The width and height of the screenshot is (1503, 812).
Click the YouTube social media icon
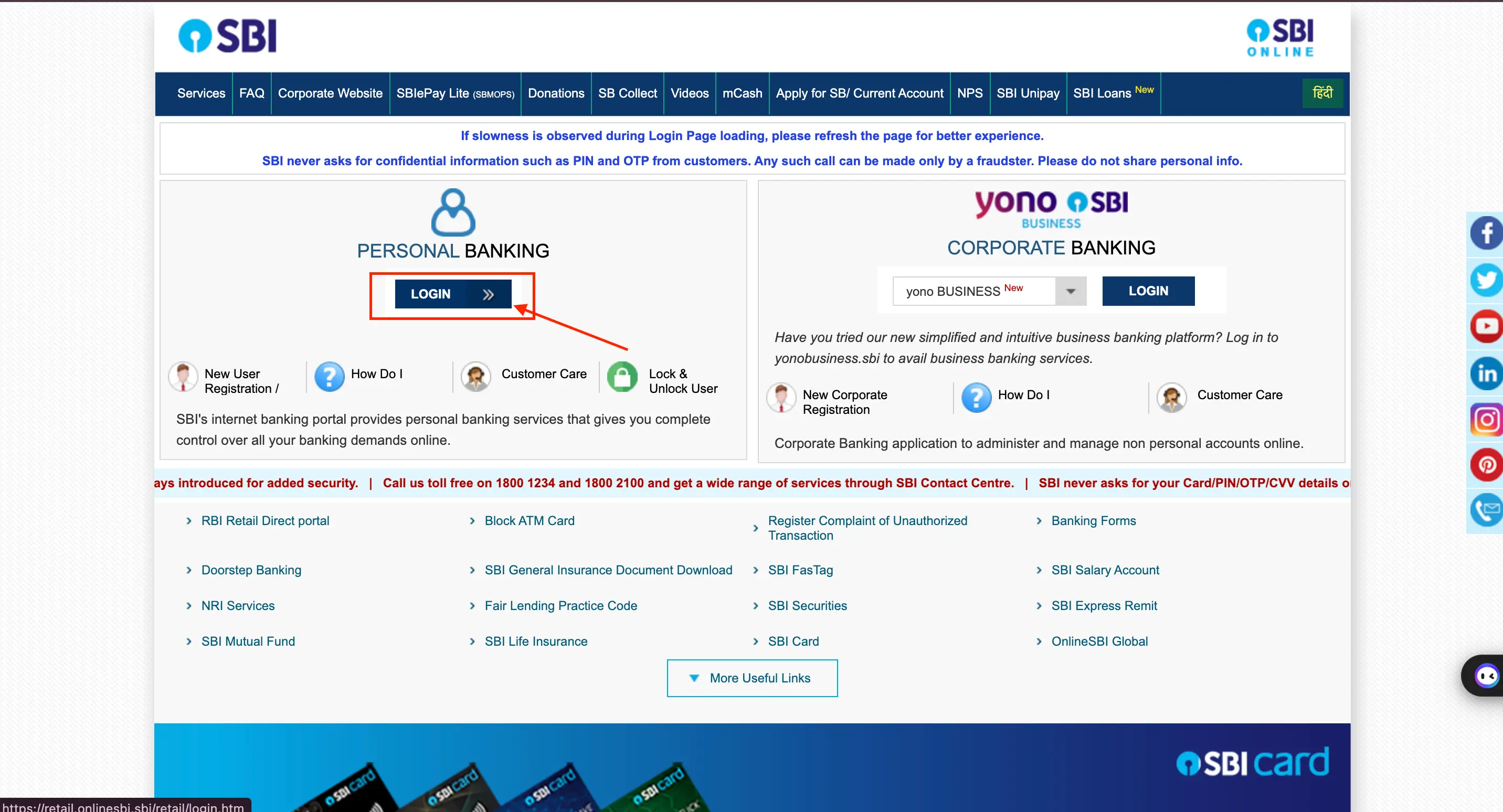[x=1484, y=325]
